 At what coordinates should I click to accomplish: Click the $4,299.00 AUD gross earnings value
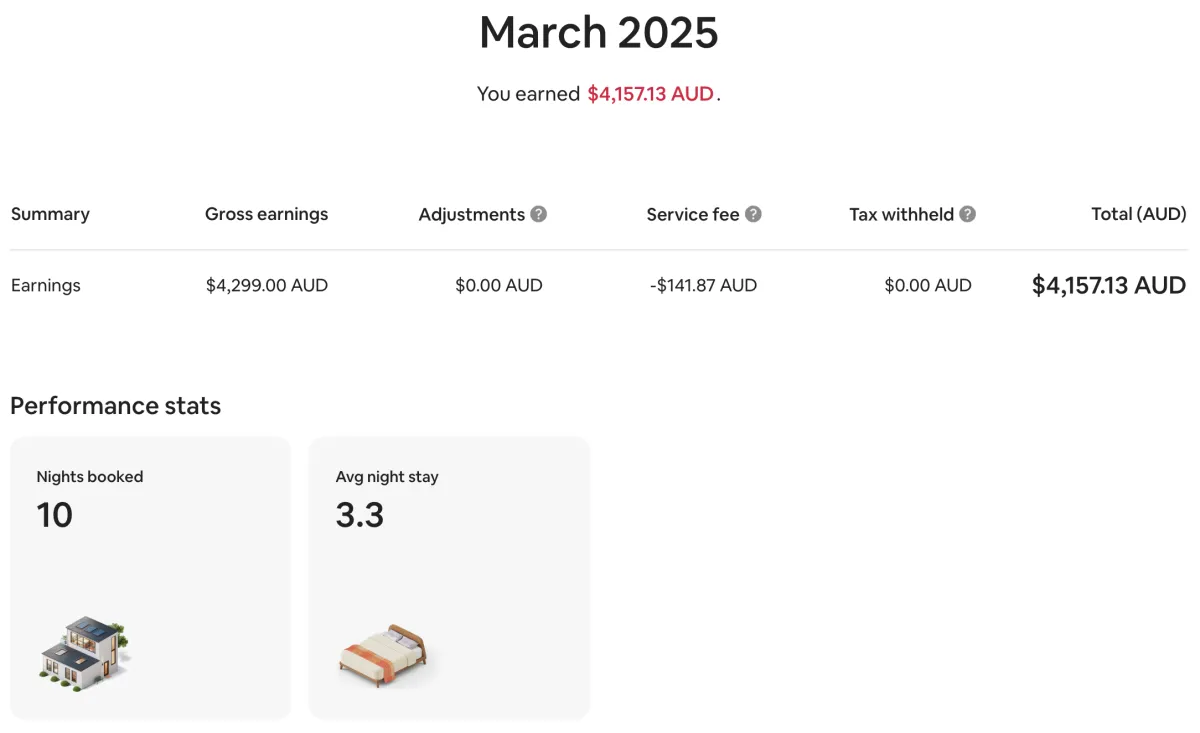(x=266, y=285)
